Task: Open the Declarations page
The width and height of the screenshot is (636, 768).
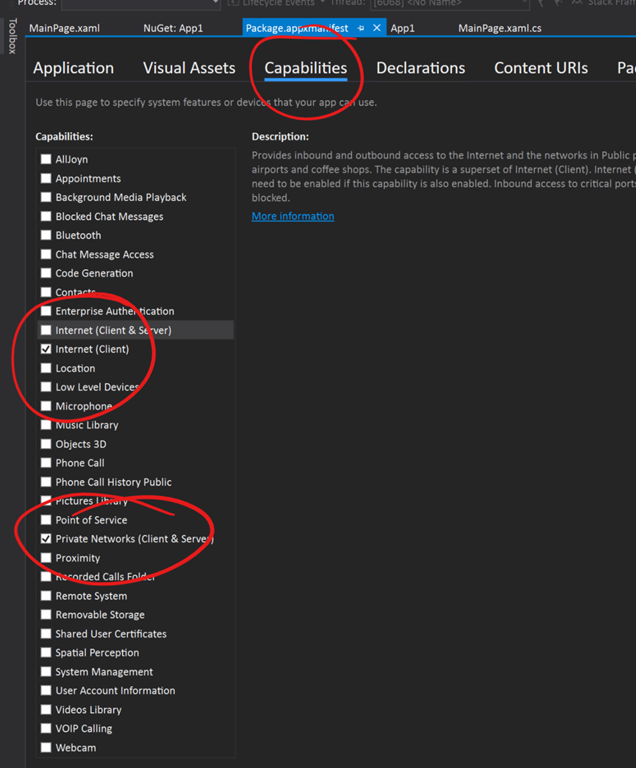Action: tap(420, 68)
